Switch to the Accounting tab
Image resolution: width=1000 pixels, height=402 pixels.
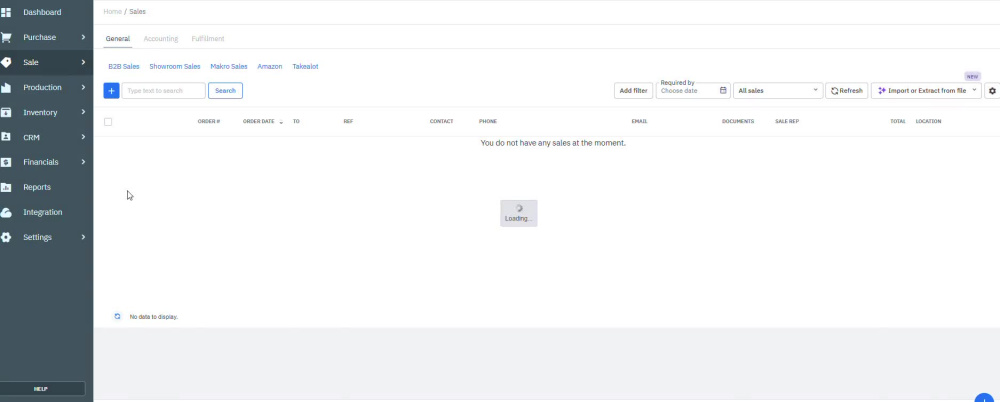point(161,39)
